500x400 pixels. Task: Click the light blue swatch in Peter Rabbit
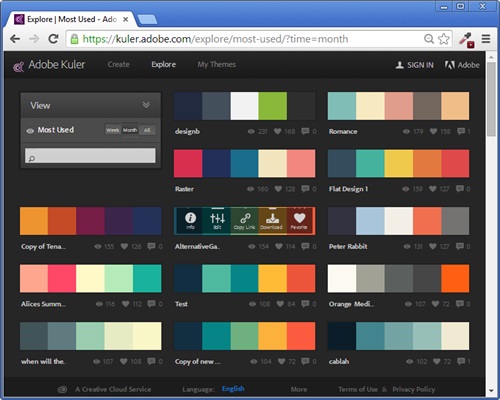click(x=370, y=221)
